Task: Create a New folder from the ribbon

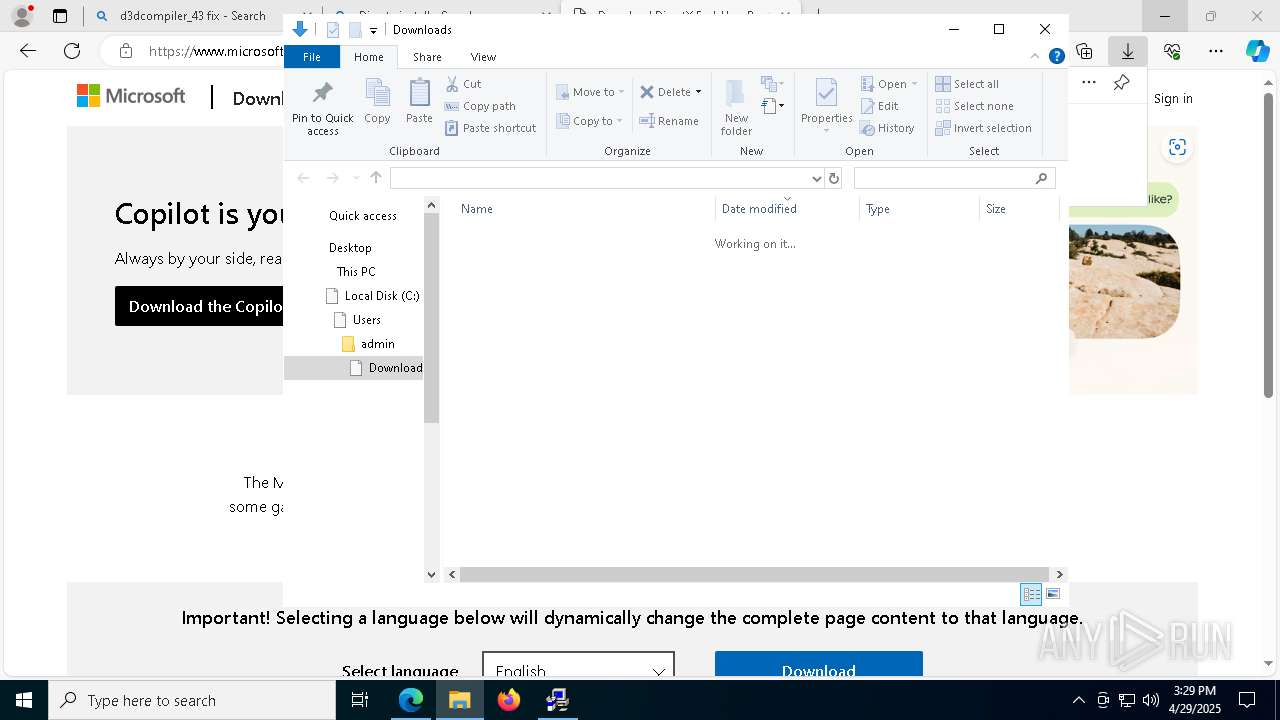Action: tap(736, 107)
